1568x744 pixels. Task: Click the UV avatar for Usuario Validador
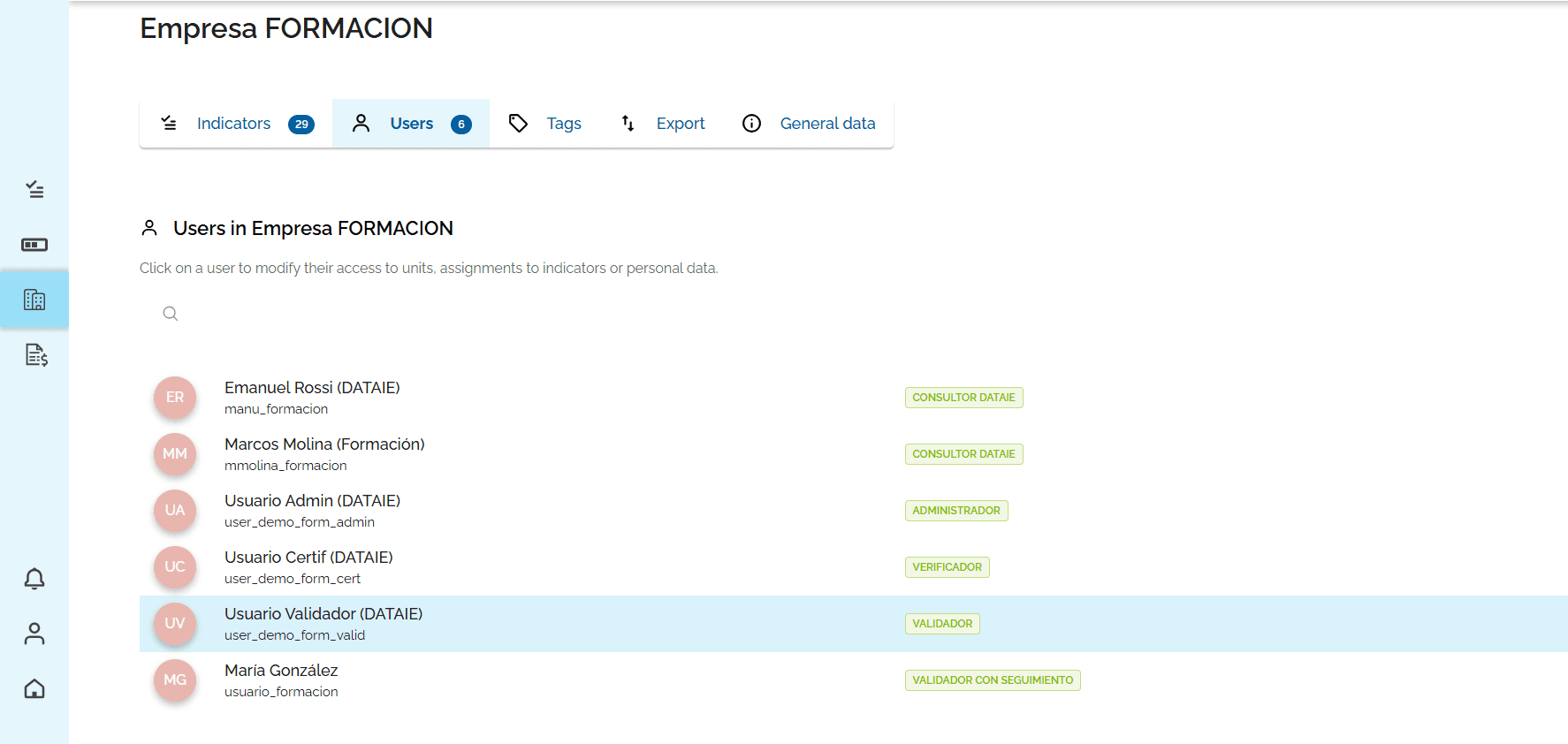point(175,624)
